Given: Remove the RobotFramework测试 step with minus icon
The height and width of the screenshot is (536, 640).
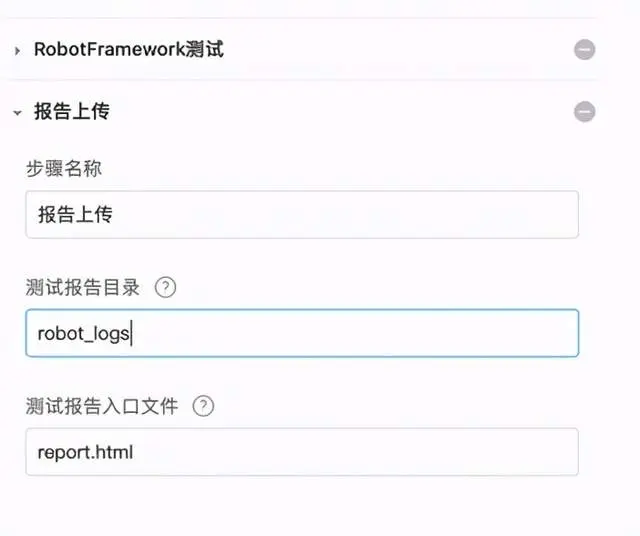Looking at the screenshot, I should [x=585, y=49].
